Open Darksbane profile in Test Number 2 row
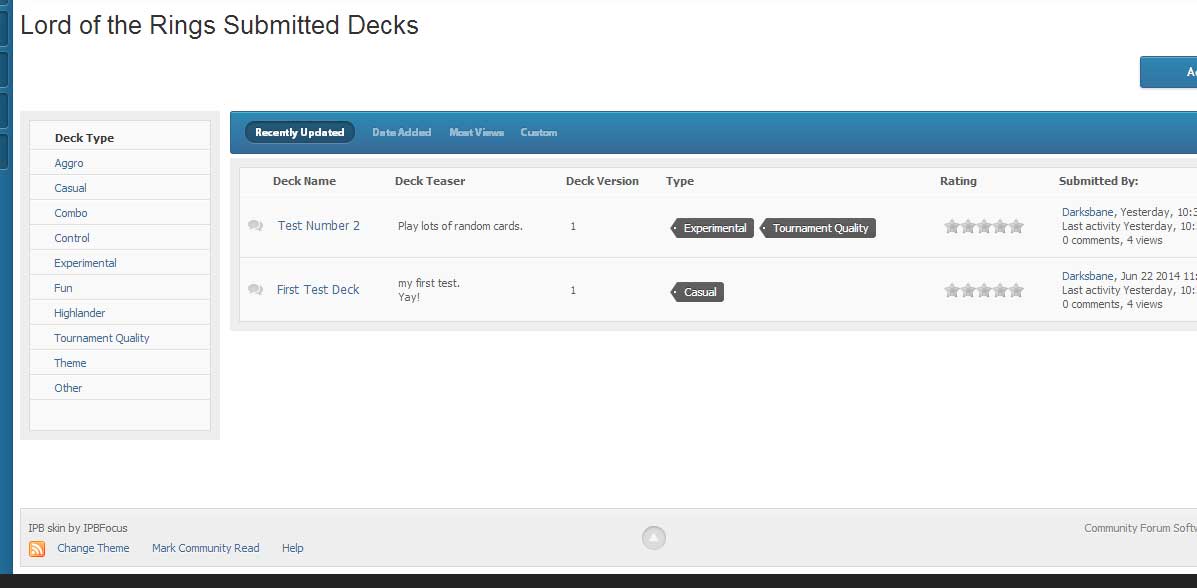This screenshot has width=1197, height=588. [x=1087, y=212]
